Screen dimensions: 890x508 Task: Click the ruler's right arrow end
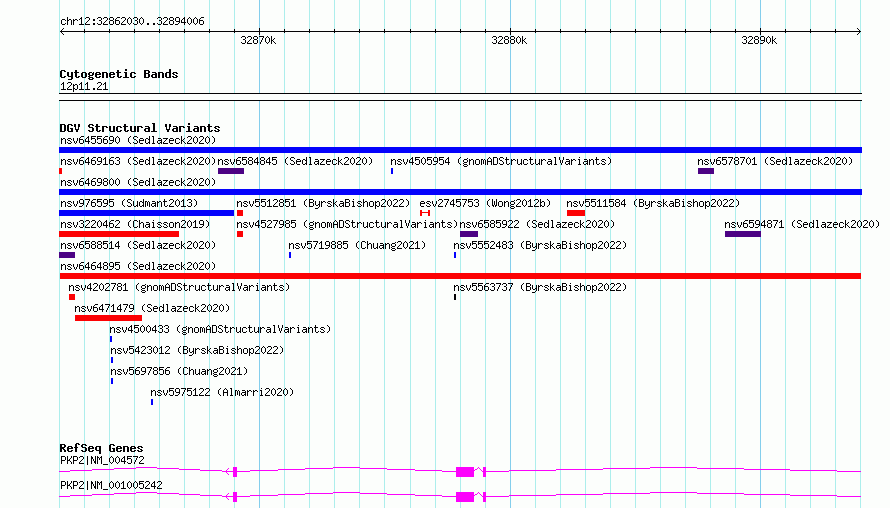859,32
